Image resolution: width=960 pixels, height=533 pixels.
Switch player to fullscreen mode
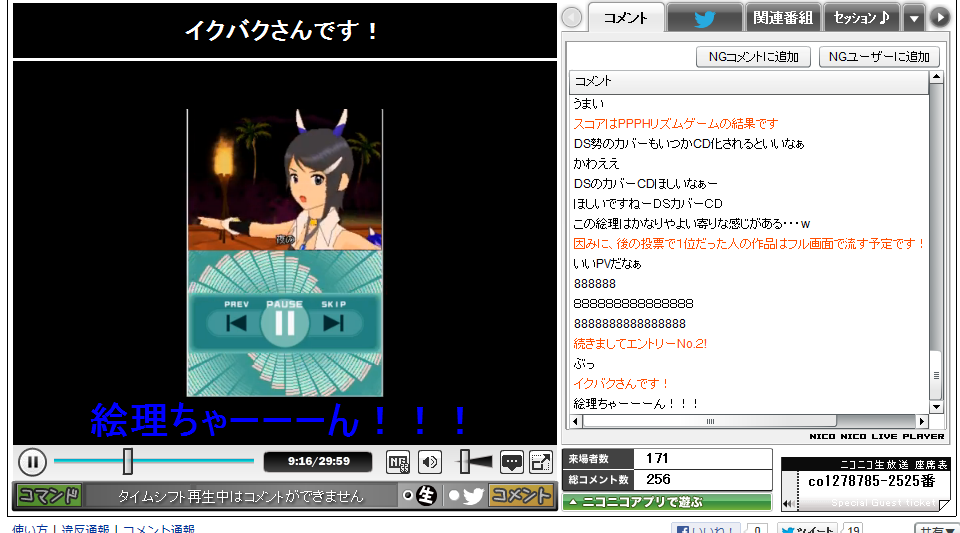tap(541, 462)
